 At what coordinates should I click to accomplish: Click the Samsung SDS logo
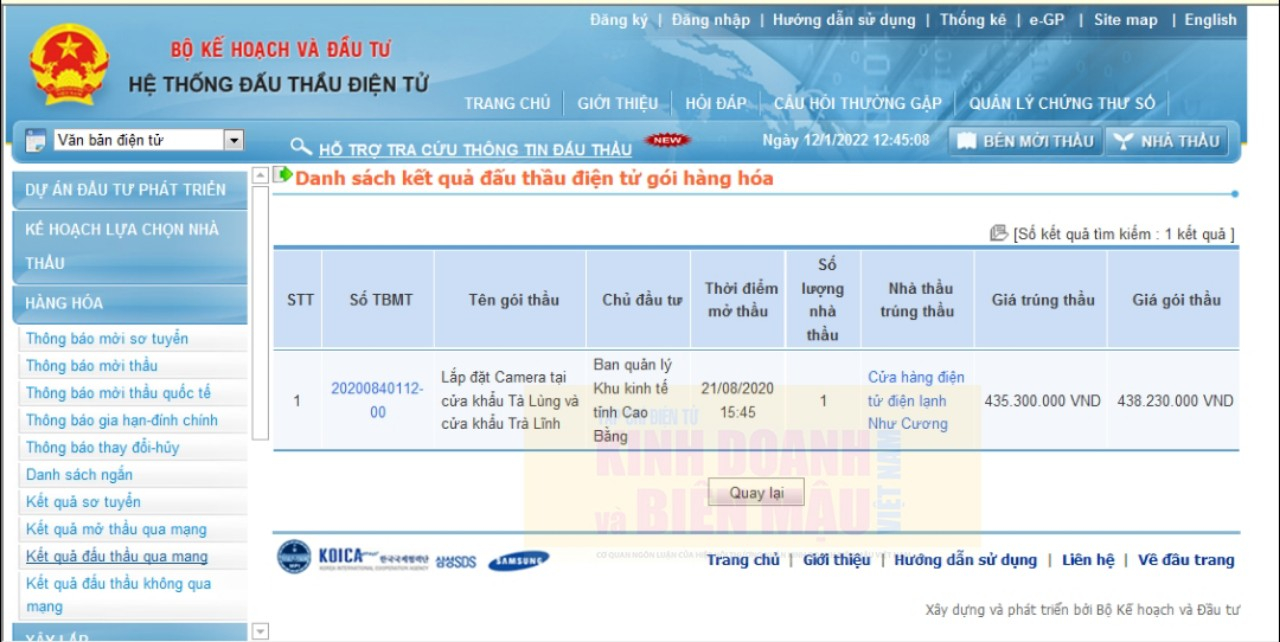point(456,562)
